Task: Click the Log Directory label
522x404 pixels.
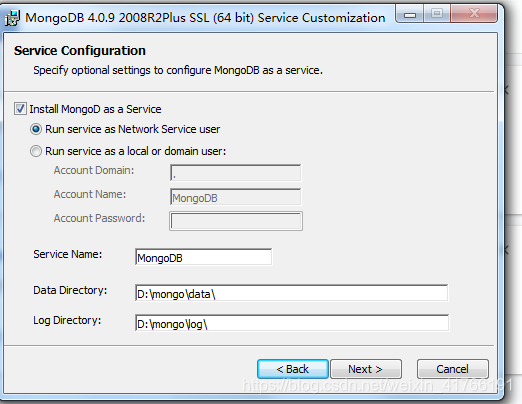Action: [67, 320]
